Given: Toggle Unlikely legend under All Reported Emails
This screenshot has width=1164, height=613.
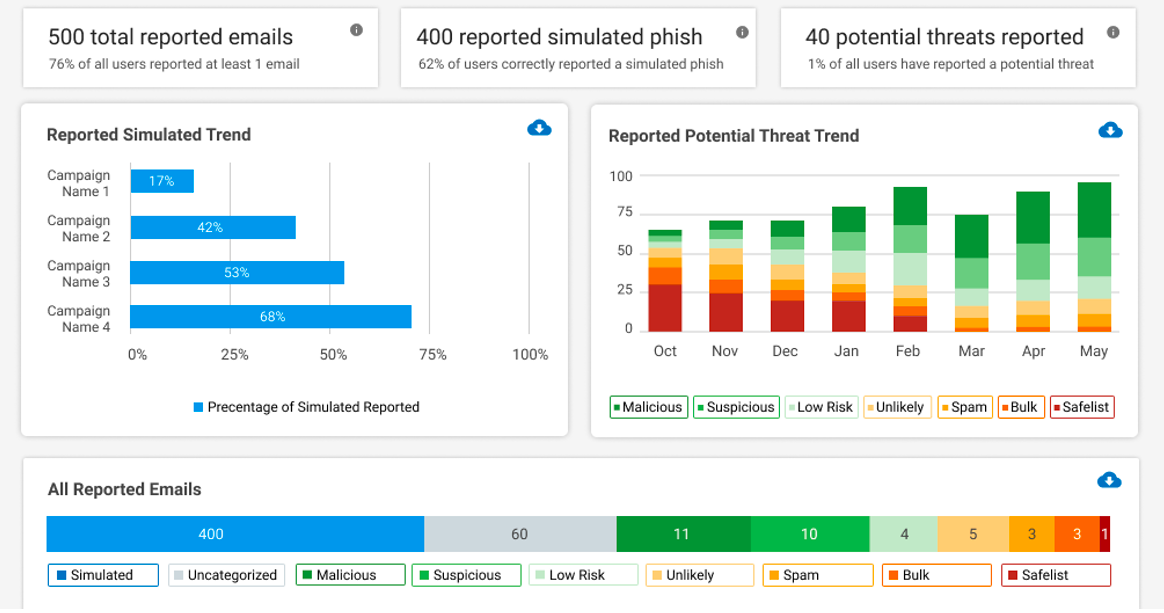Looking at the screenshot, I should pos(700,575).
